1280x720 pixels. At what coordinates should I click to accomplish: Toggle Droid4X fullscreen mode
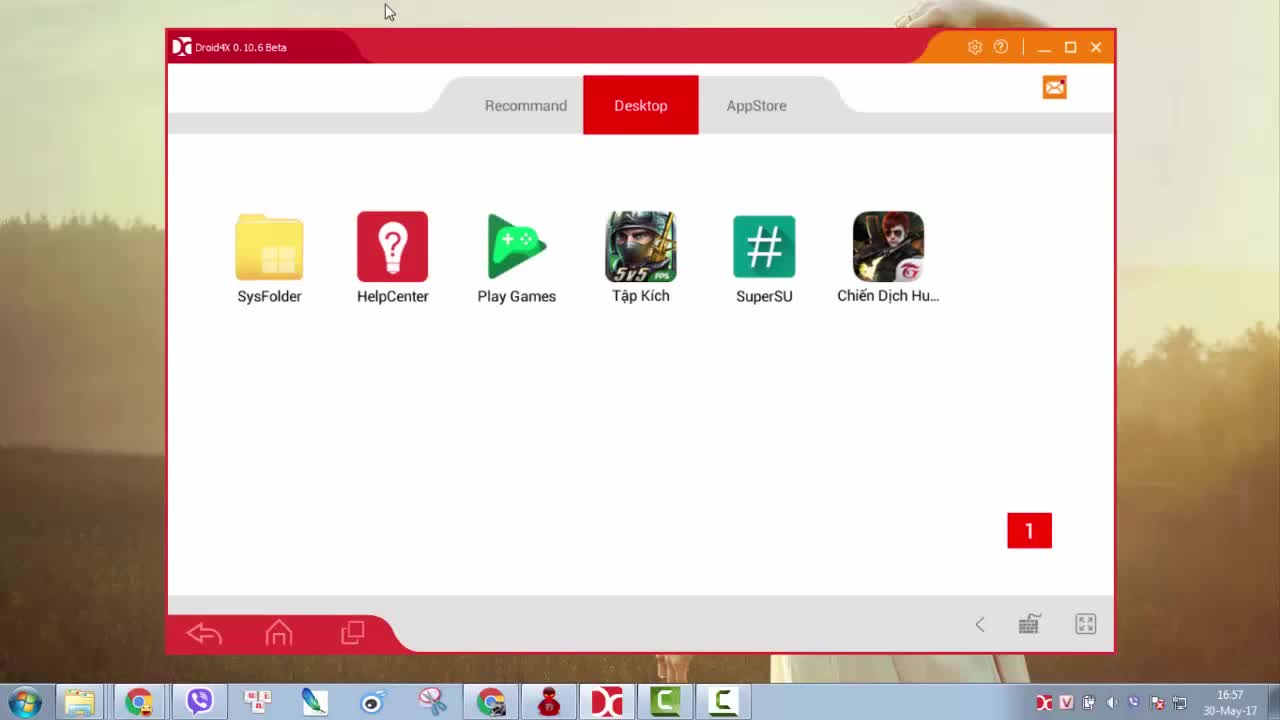tap(1086, 624)
